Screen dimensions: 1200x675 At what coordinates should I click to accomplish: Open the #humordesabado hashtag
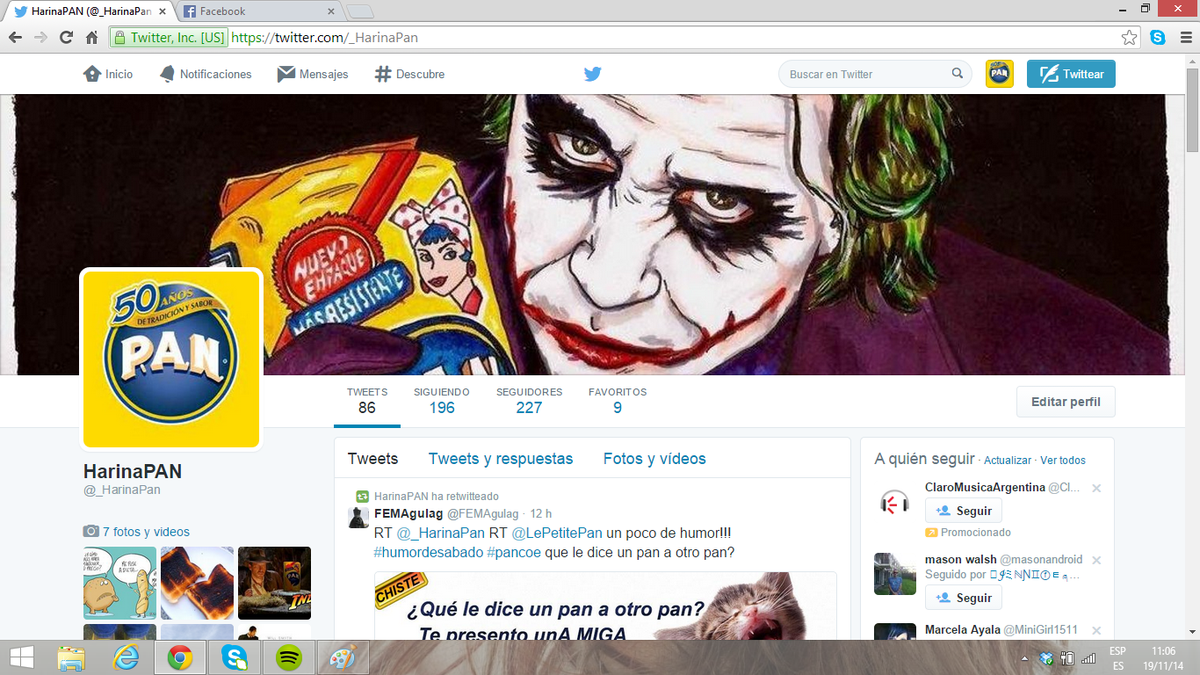[x=428, y=553]
